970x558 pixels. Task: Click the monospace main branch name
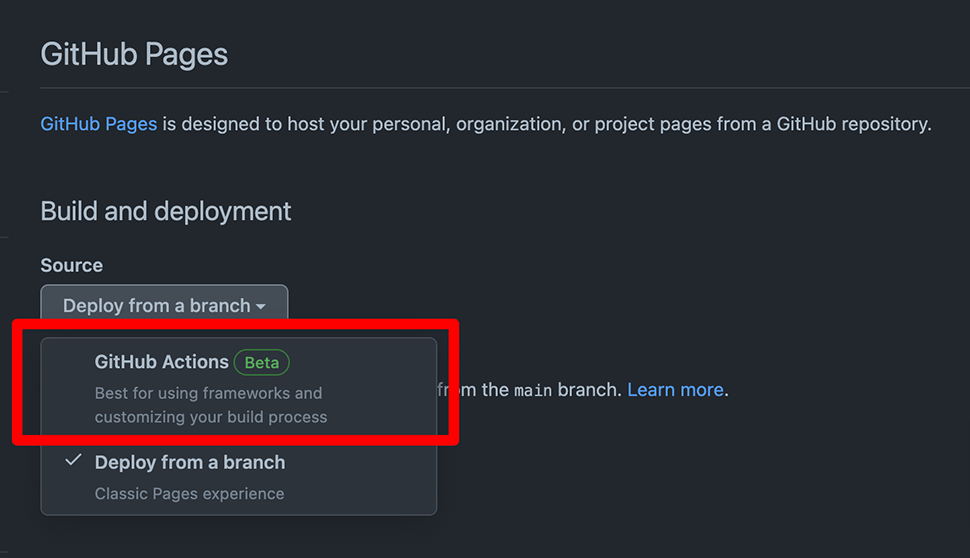(x=533, y=391)
